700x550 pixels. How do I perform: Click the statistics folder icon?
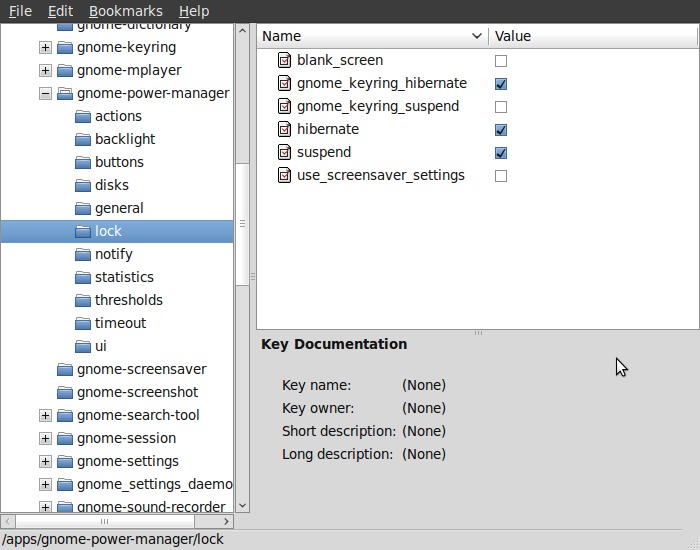83,278
